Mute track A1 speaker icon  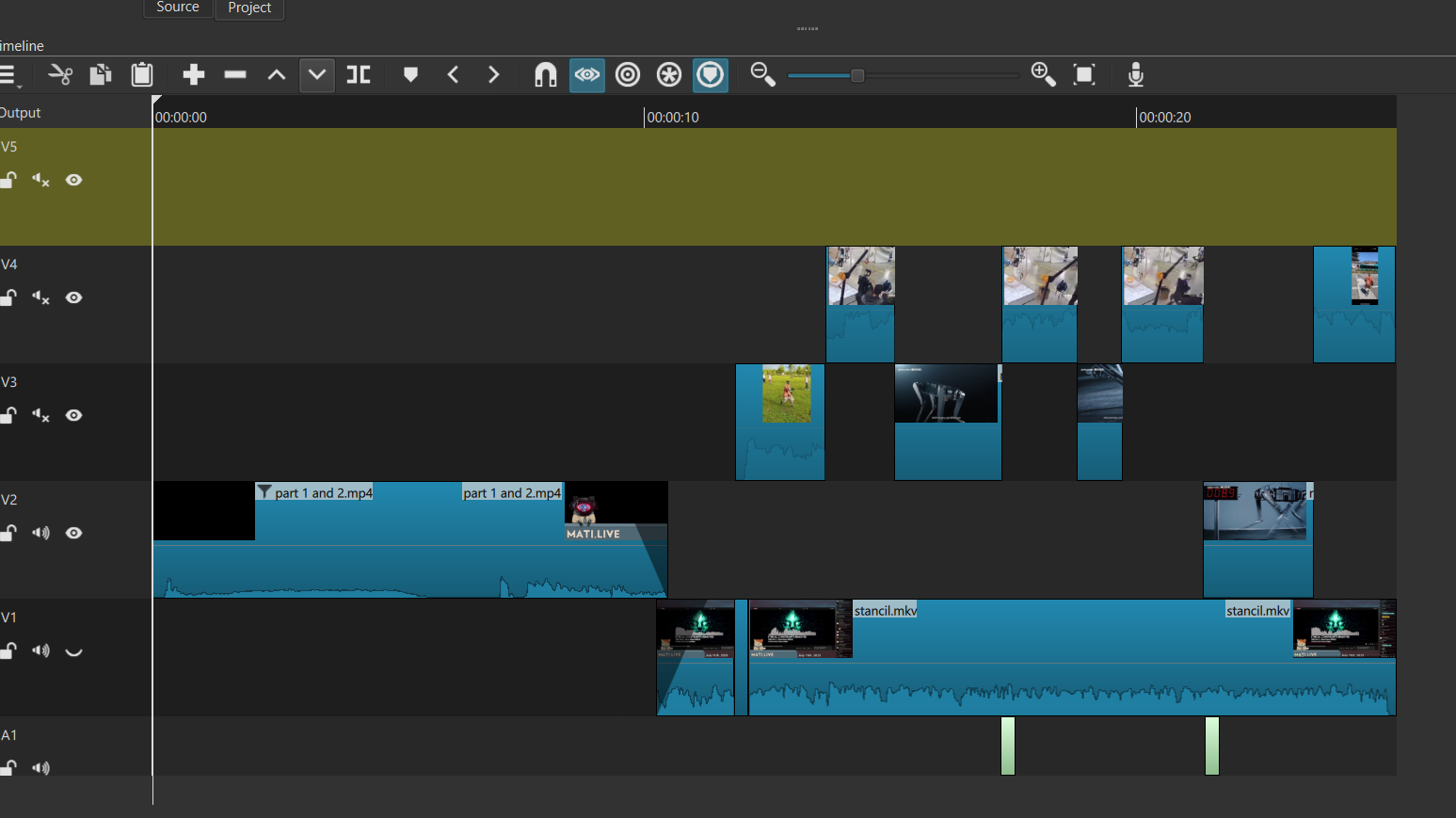coord(40,768)
